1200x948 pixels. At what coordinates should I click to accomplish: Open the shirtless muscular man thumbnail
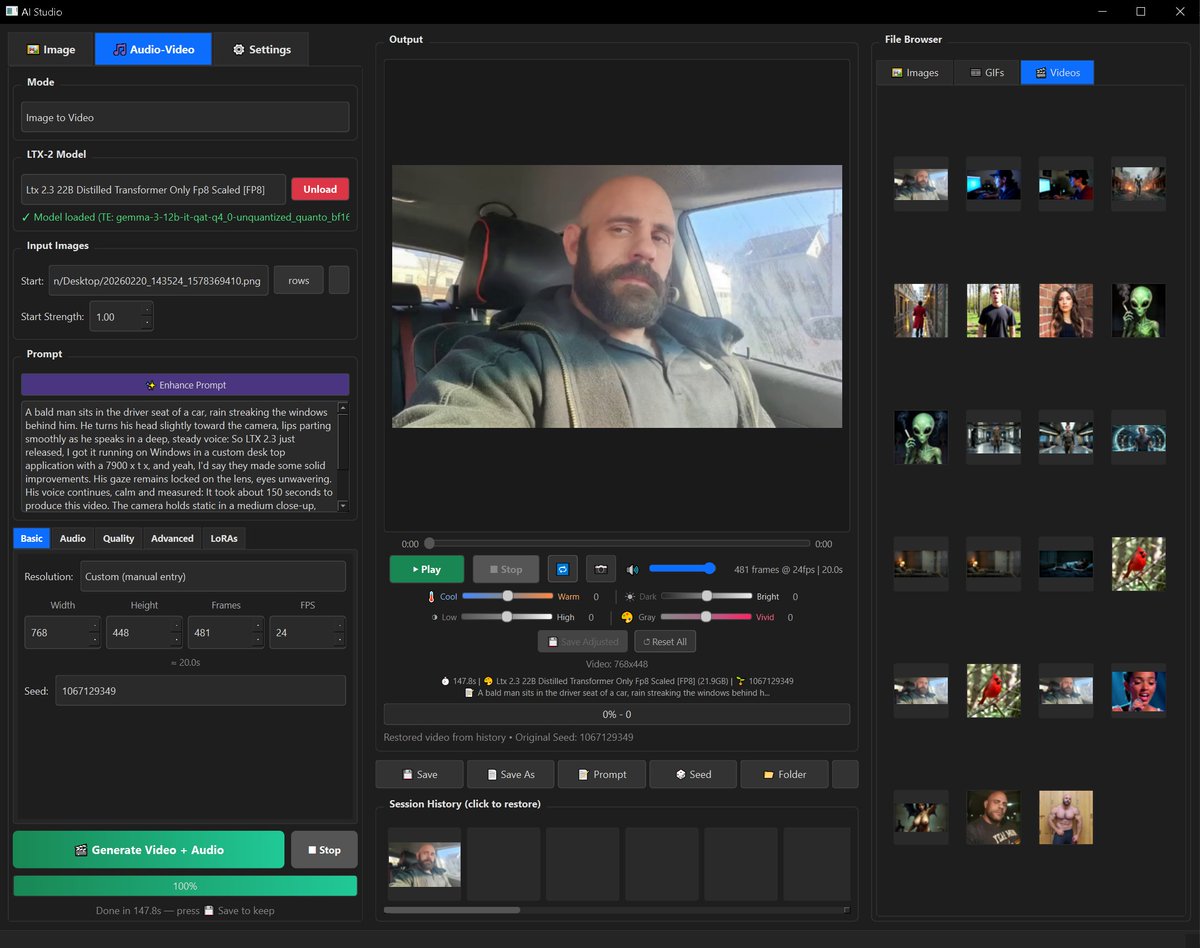coord(1066,818)
